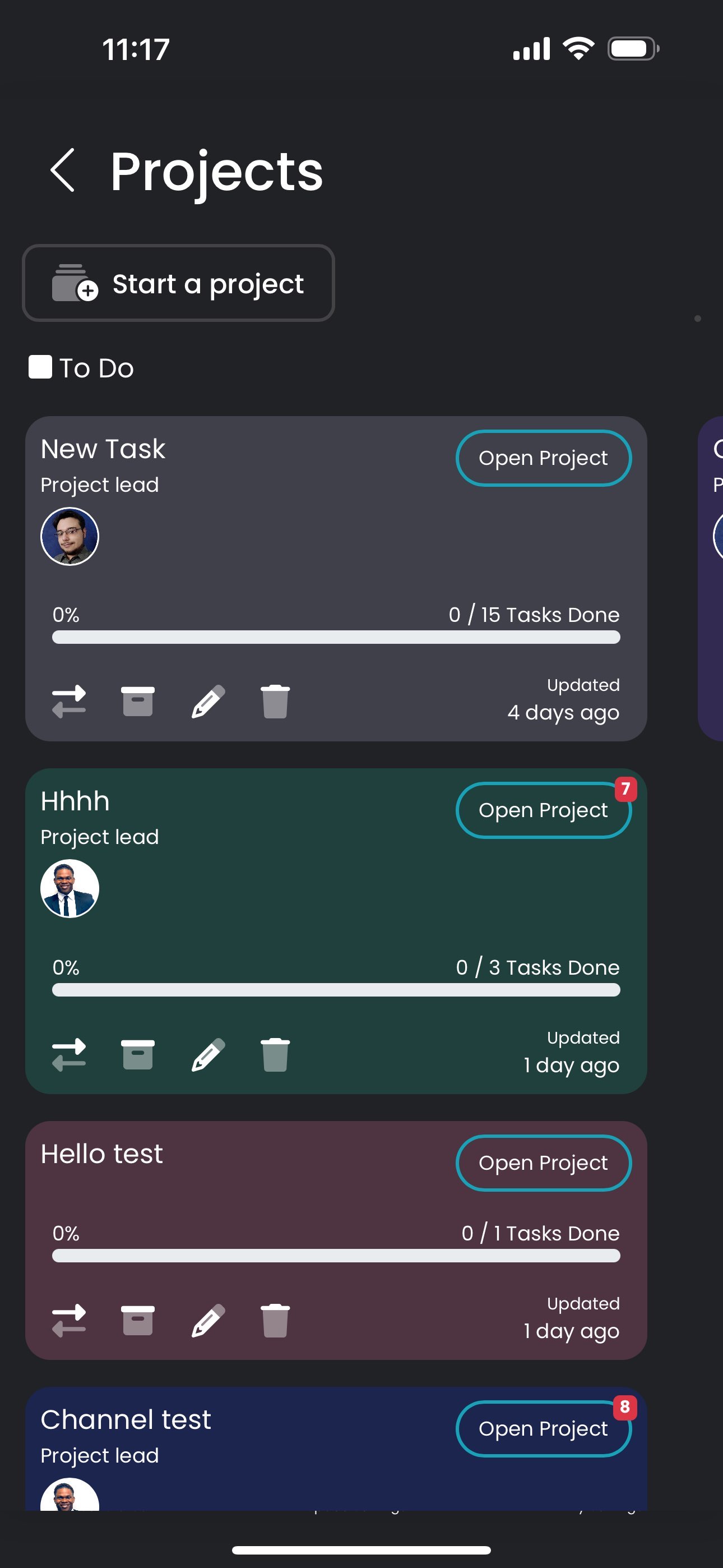Tap the Updated 4 days ago text
This screenshot has height=1568, width=723.
(x=564, y=699)
